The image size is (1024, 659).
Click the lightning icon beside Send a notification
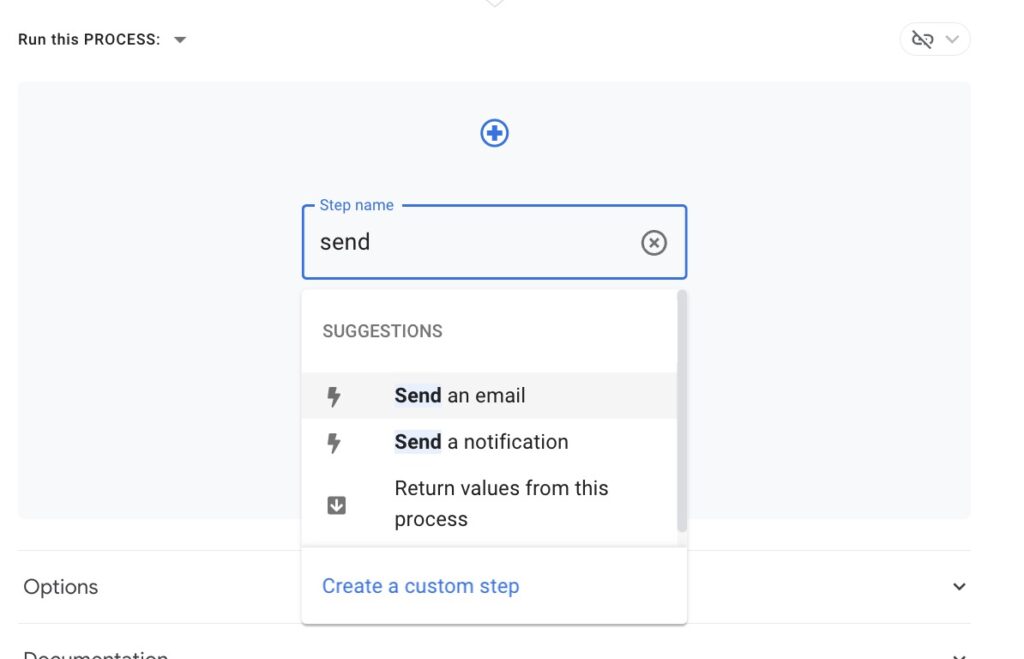pos(334,443)
